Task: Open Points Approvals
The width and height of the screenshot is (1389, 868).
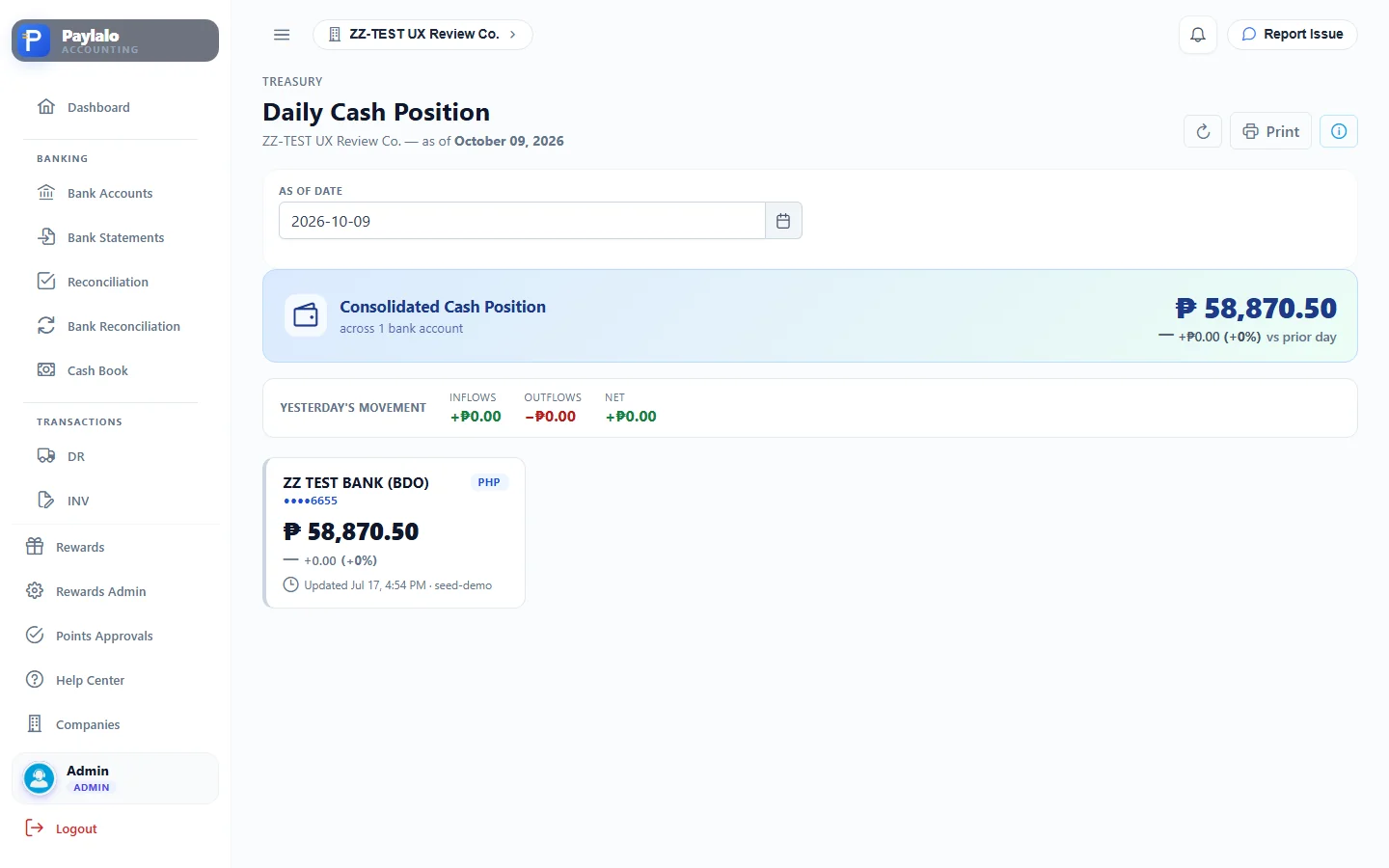Action: (x=115, y=636)
